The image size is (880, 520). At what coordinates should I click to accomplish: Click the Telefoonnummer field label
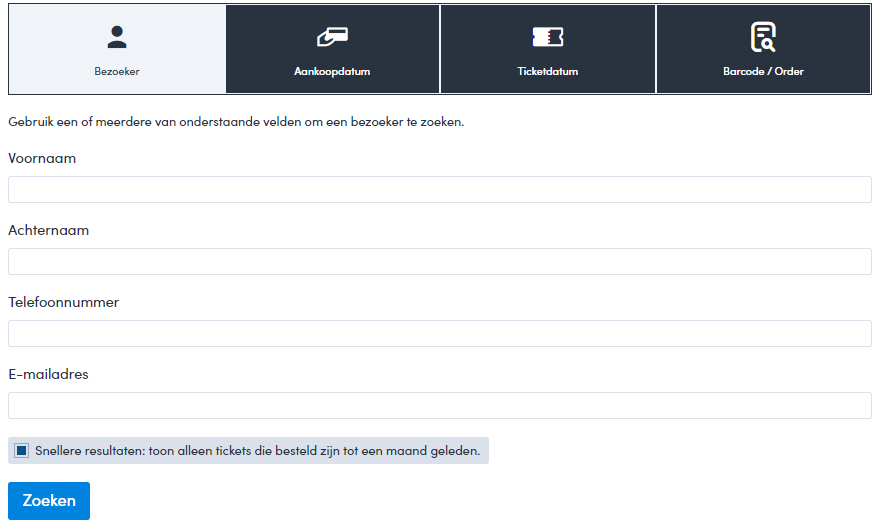(63, 302)
